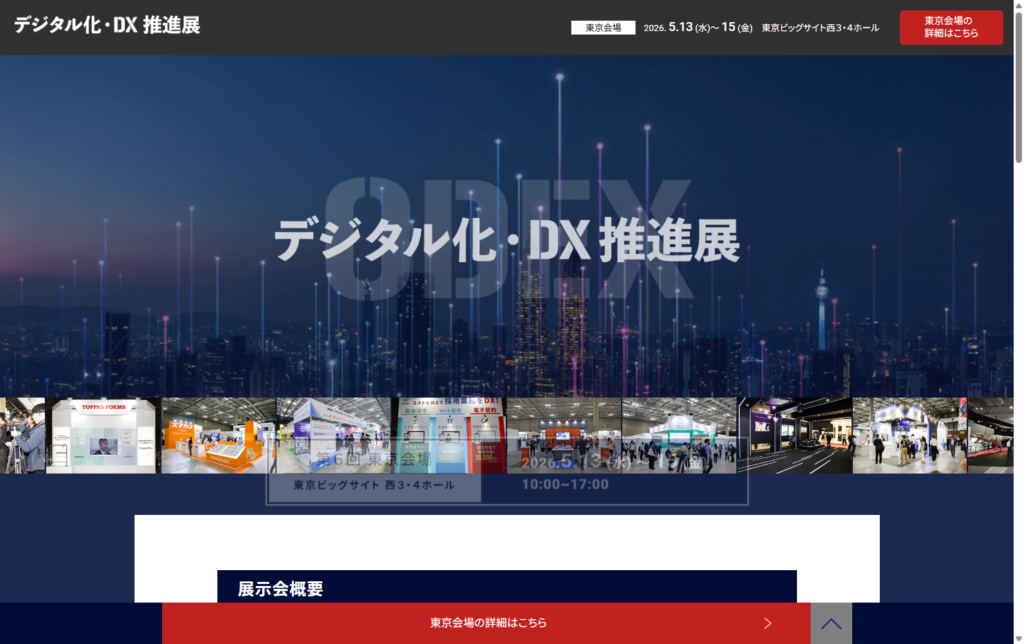Click the scroll-to-top up chevron button
This screenshot has height=644, width=1024.
(831, 623)
